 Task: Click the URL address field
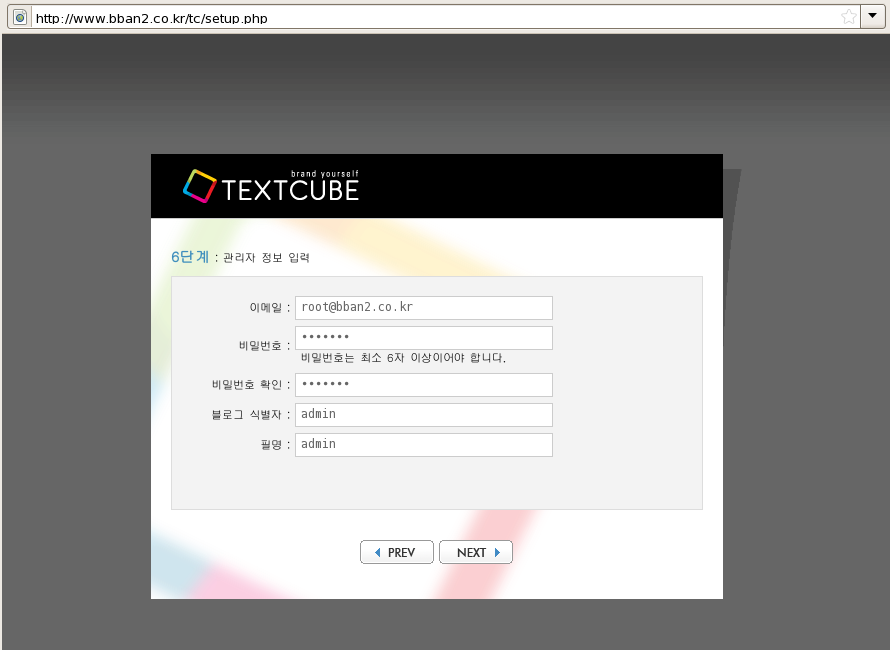(434, 18)
